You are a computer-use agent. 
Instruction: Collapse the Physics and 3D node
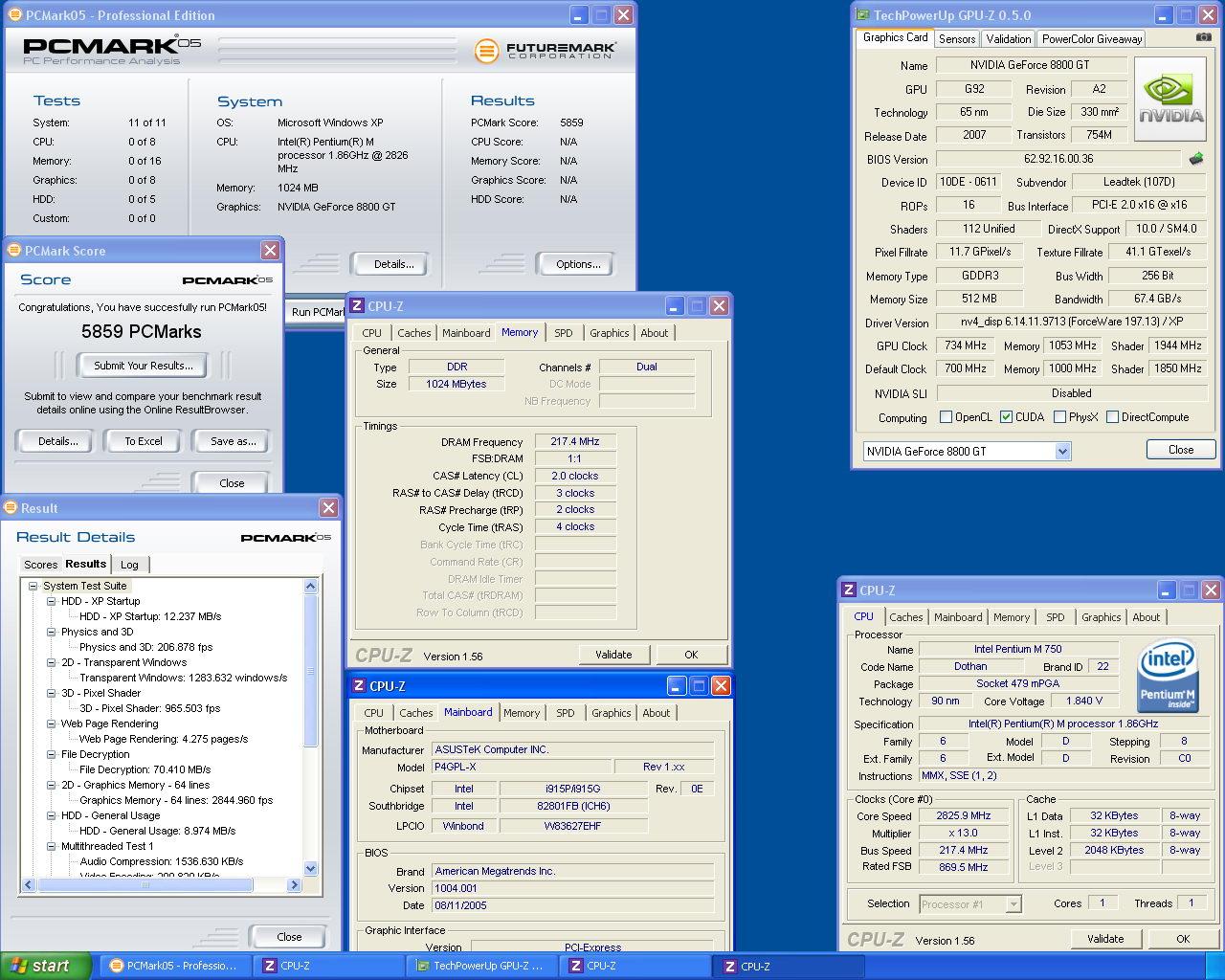(x=52, y=632)
